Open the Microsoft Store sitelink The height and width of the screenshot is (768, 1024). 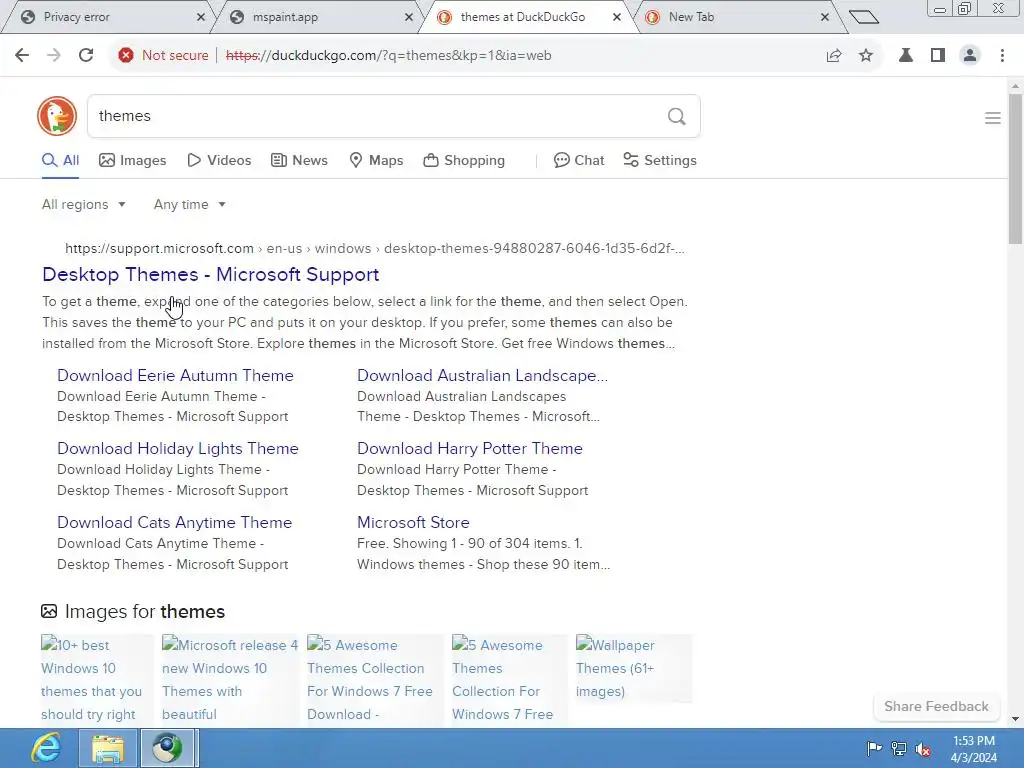pyautogui.click(x=413, y=522)
